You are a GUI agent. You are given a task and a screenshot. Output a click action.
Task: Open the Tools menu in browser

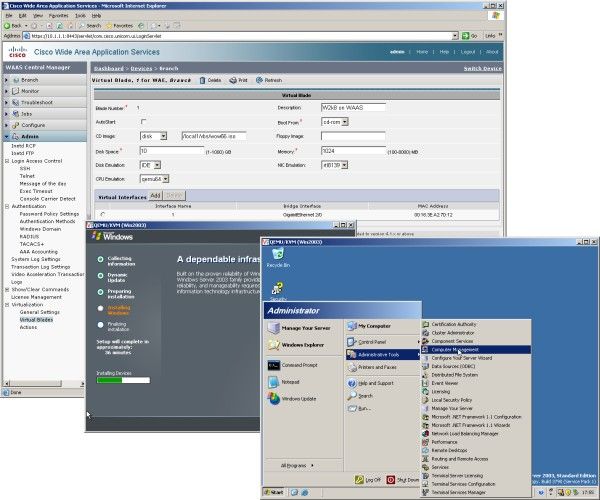pyautogui.click(x=80, y=16)
